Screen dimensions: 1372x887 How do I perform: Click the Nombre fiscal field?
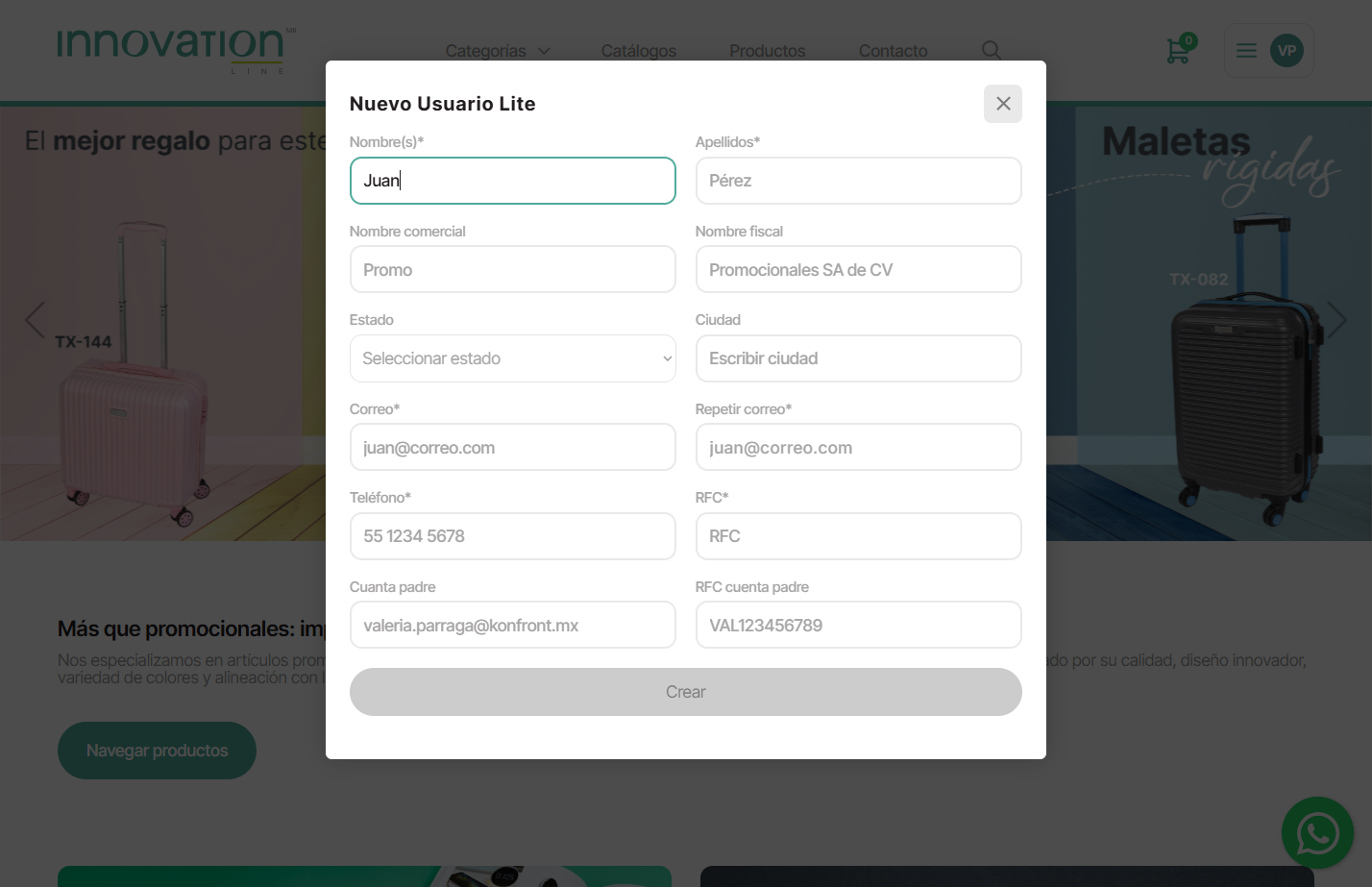(x=859, y=269)
